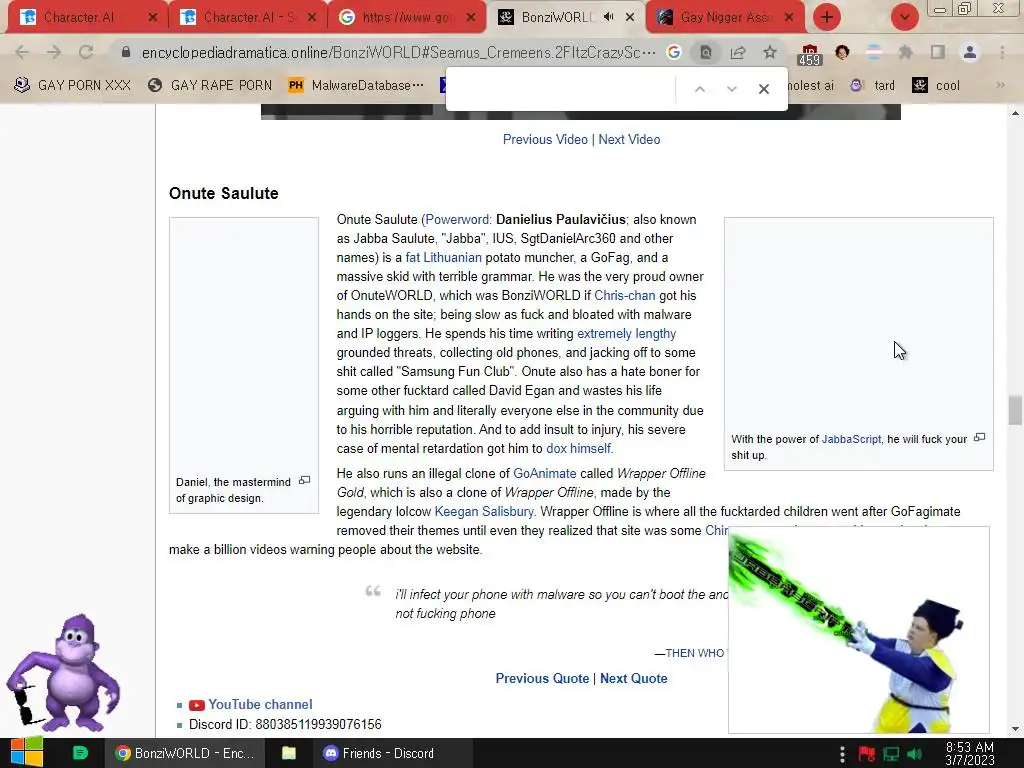Close the BonziWORLD tab
The image size is (1024, 768).
(630, 17)
